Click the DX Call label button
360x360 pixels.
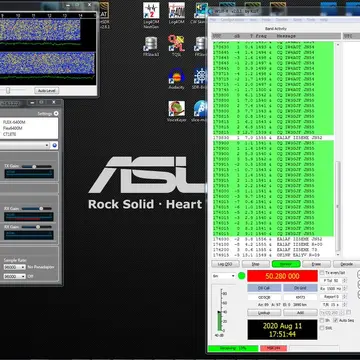coord(264,288)
